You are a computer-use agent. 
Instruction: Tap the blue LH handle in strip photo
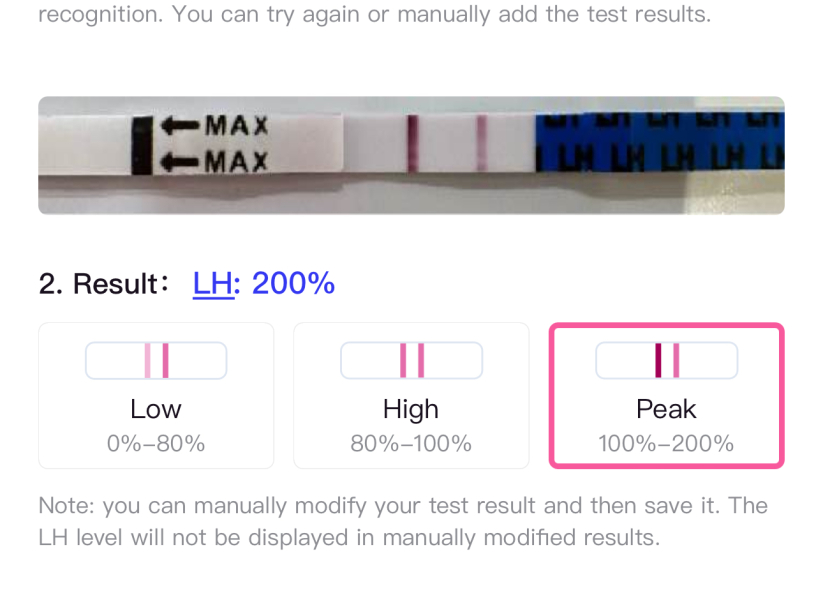tap(658, 145)
